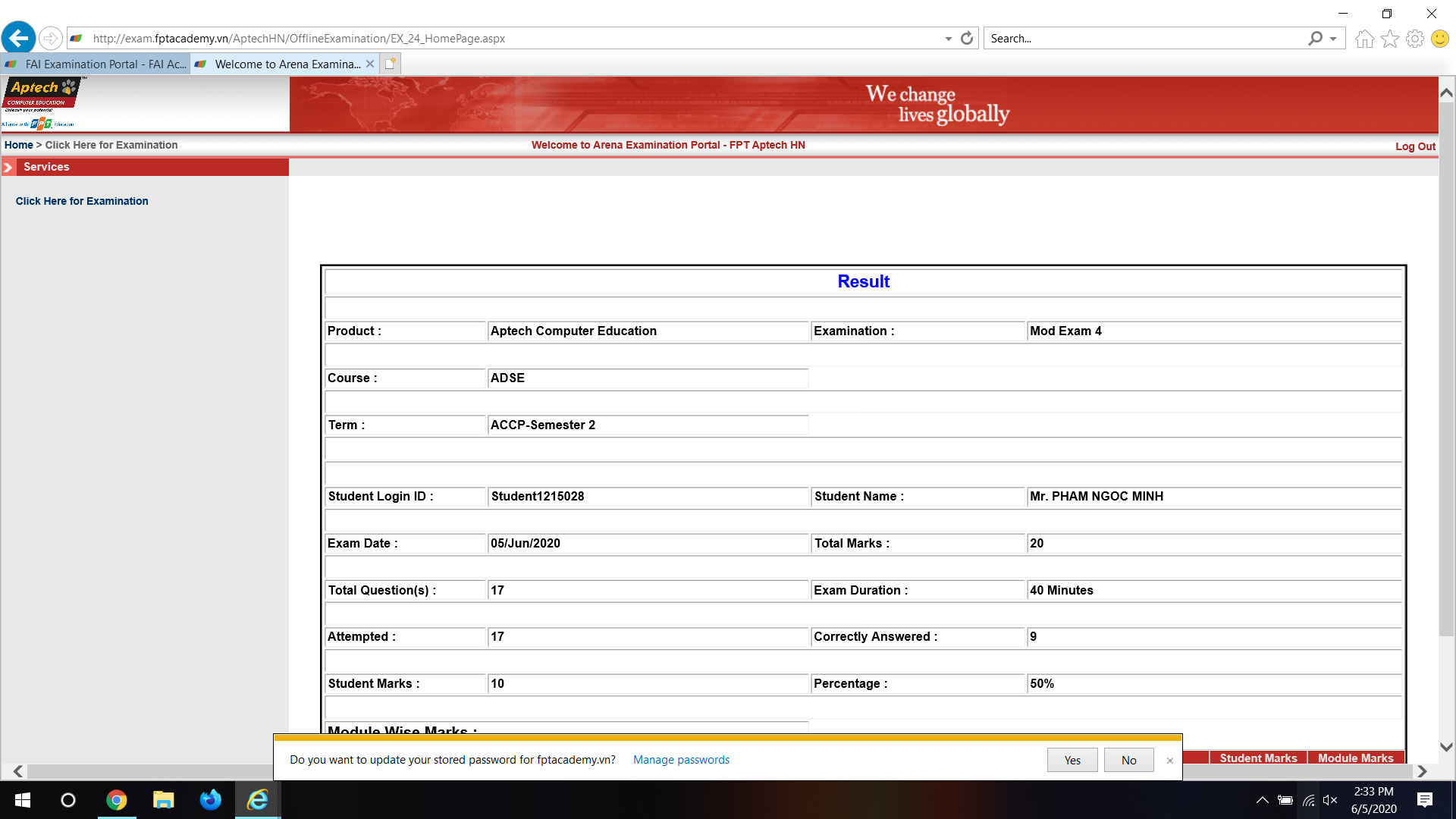Click the Search input box

coord(1145,39)
